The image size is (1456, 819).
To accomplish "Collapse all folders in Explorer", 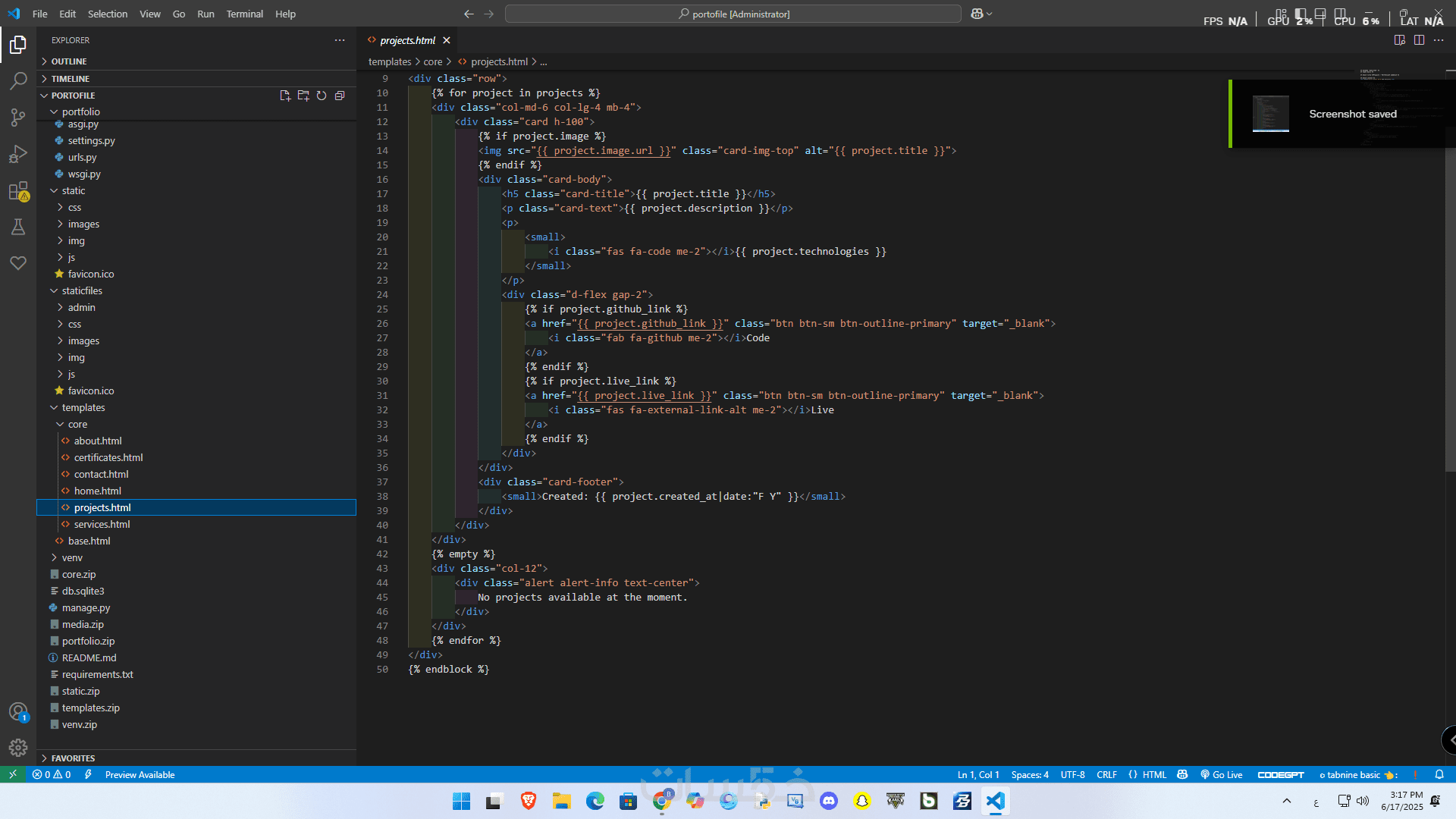I will click(x=340, y=96).
